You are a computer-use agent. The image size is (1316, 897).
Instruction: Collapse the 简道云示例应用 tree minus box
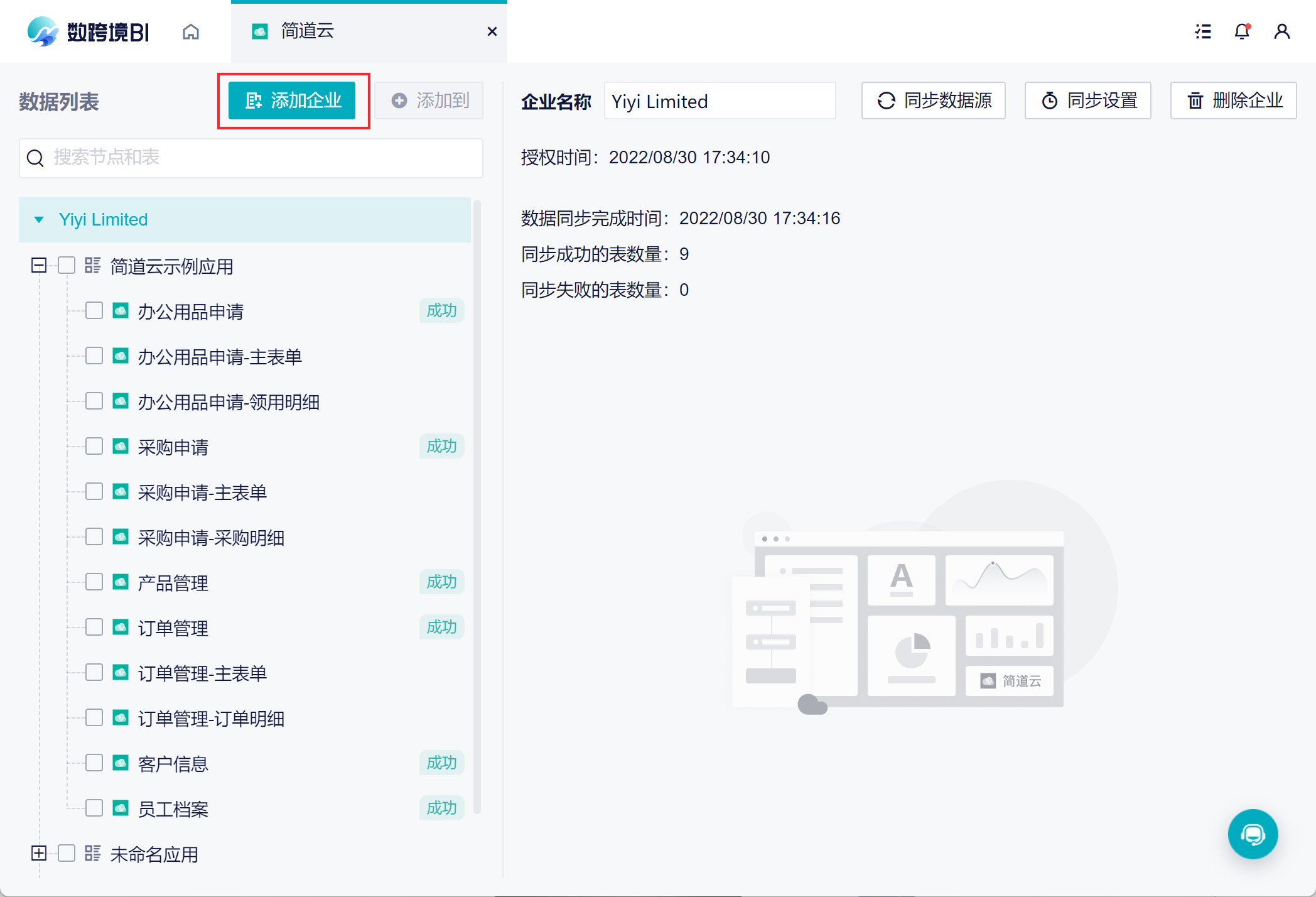point(39,266)
